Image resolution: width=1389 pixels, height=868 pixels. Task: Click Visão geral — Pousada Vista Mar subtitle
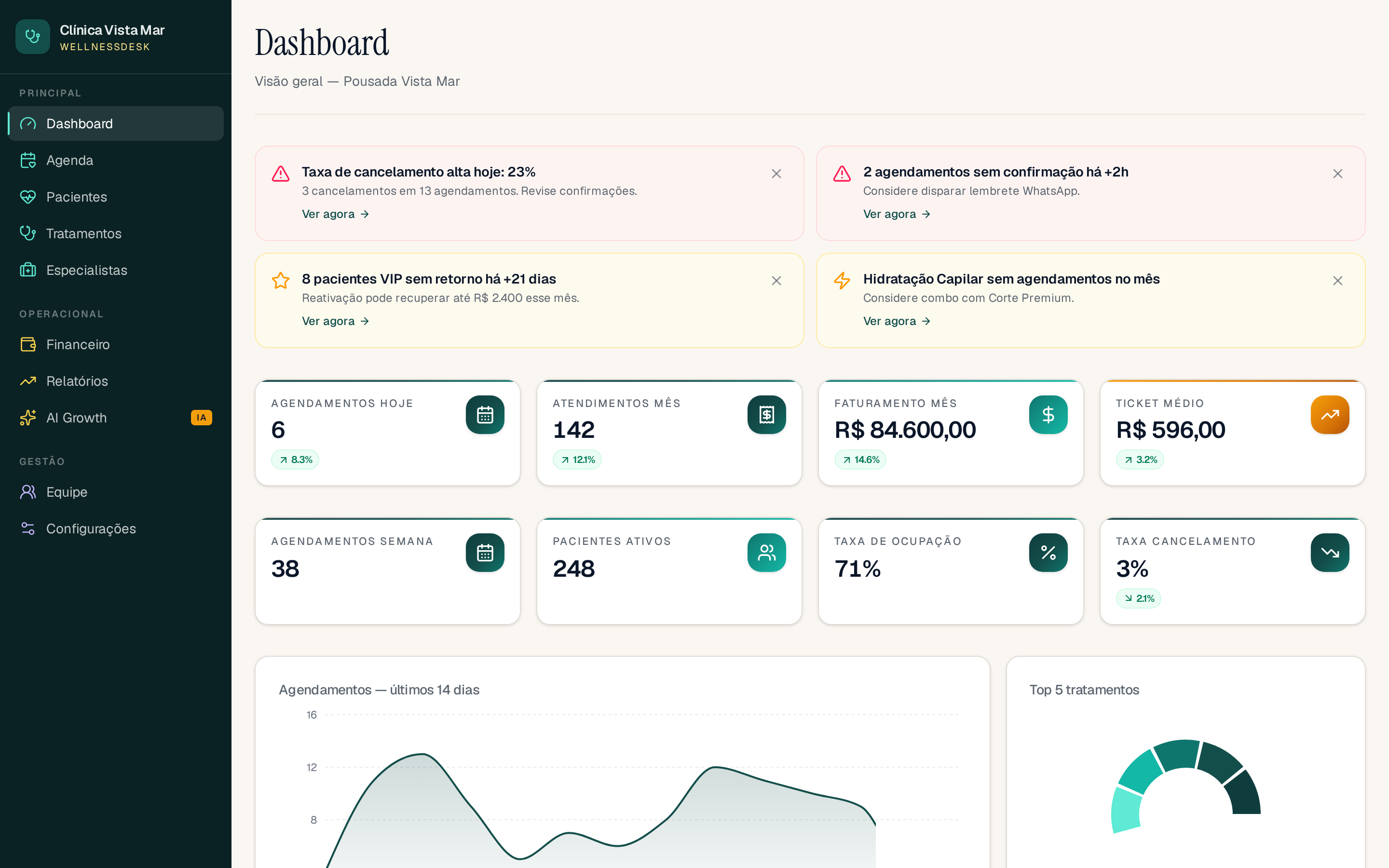click(x=357, y=81)
